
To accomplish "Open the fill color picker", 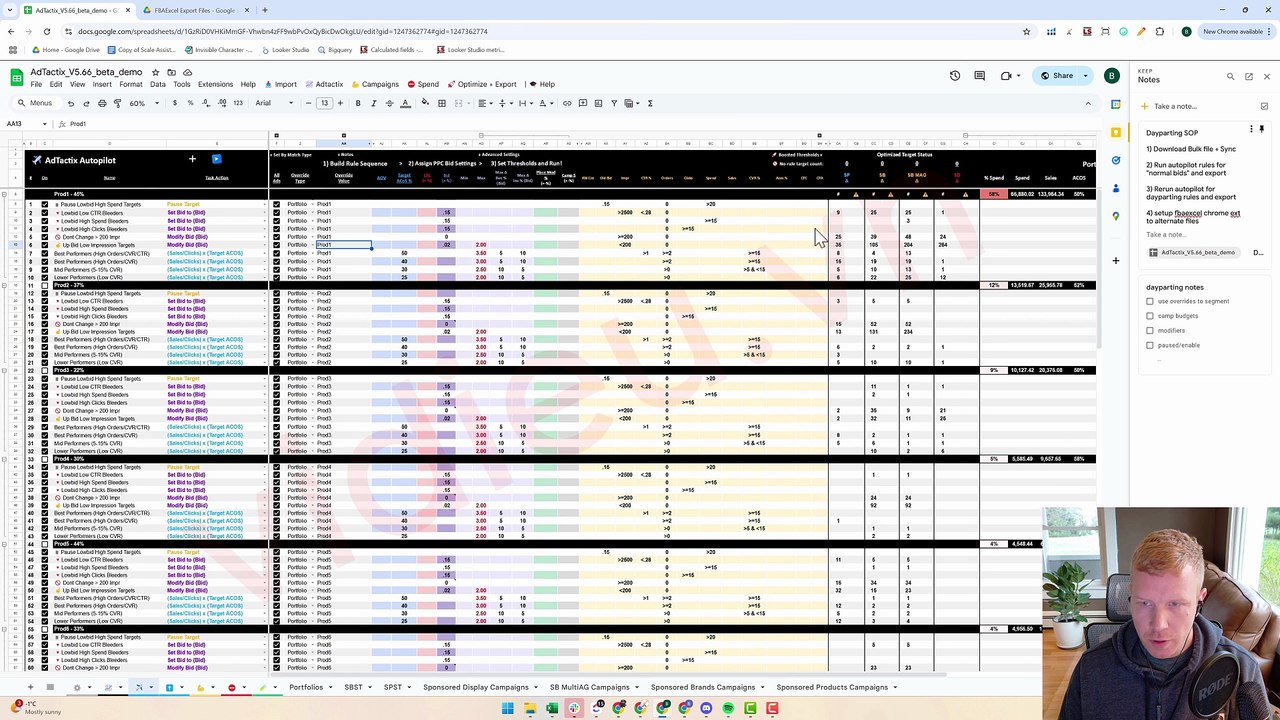I will (x=425, y=103).
